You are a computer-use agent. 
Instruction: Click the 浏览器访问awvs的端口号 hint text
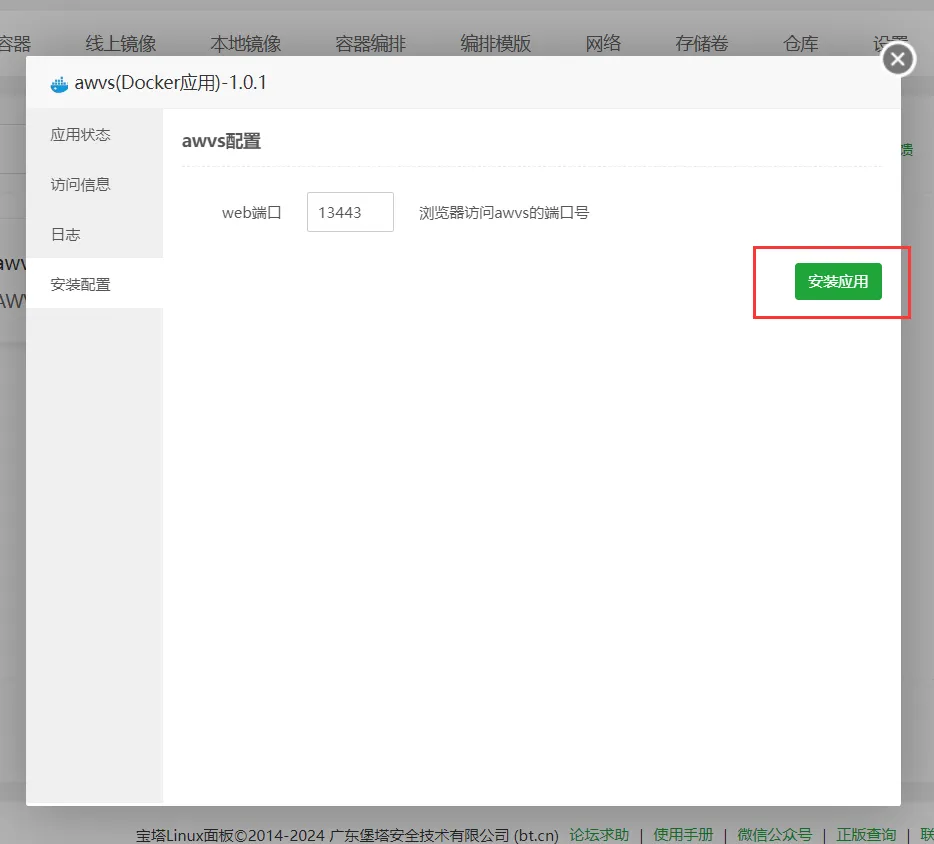click(x=504, y=213)
